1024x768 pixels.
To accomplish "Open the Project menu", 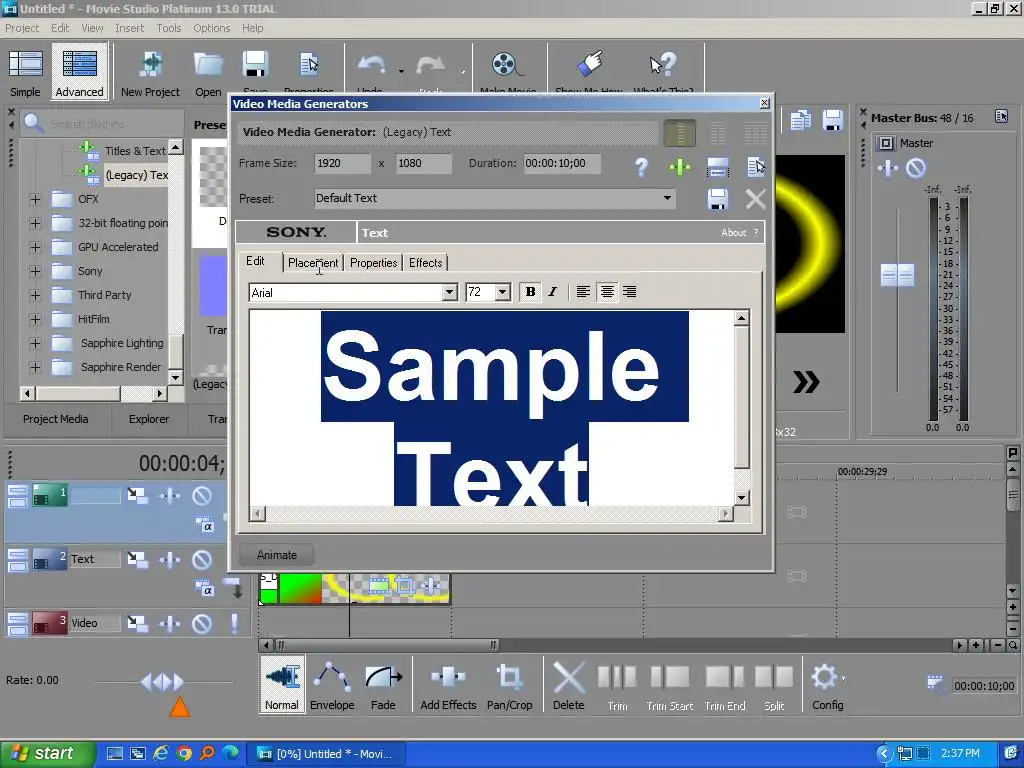I will point(22,28).
